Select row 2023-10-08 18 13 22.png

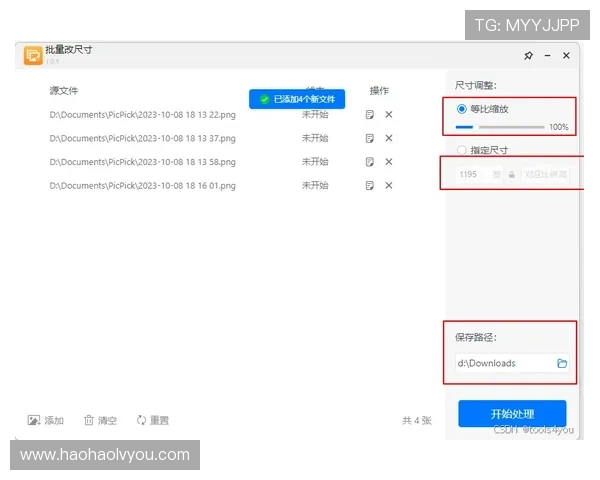tap(142, 115)
